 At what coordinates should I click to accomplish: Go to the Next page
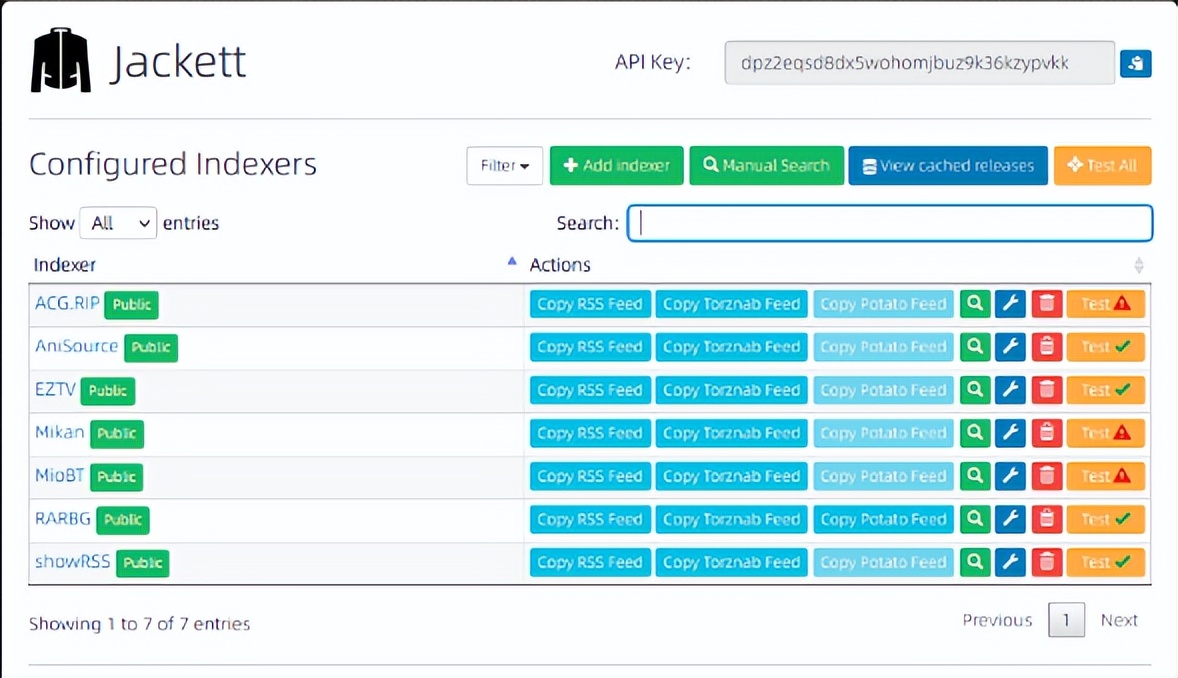tap(1119, 620)
